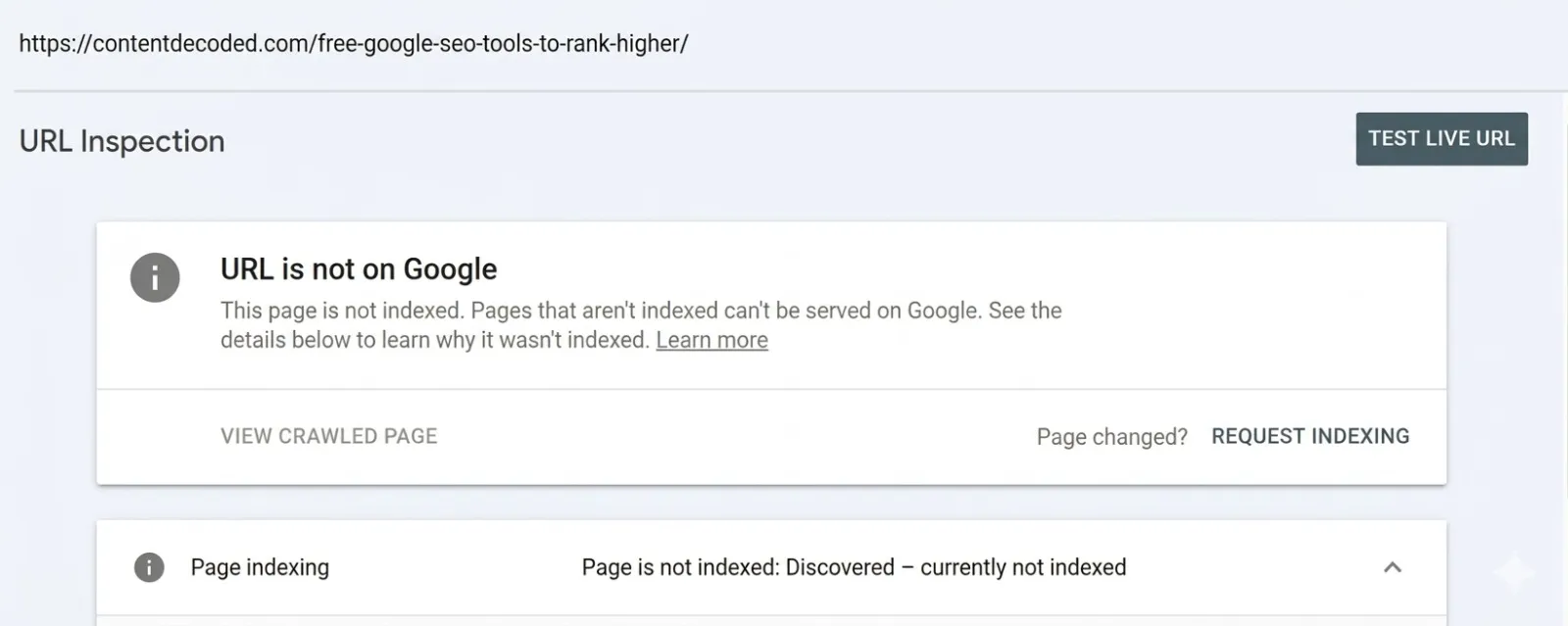Select the indexing status bubble next to Page indexing
Screen dimensions: 1568x626
tap(148, 566)
